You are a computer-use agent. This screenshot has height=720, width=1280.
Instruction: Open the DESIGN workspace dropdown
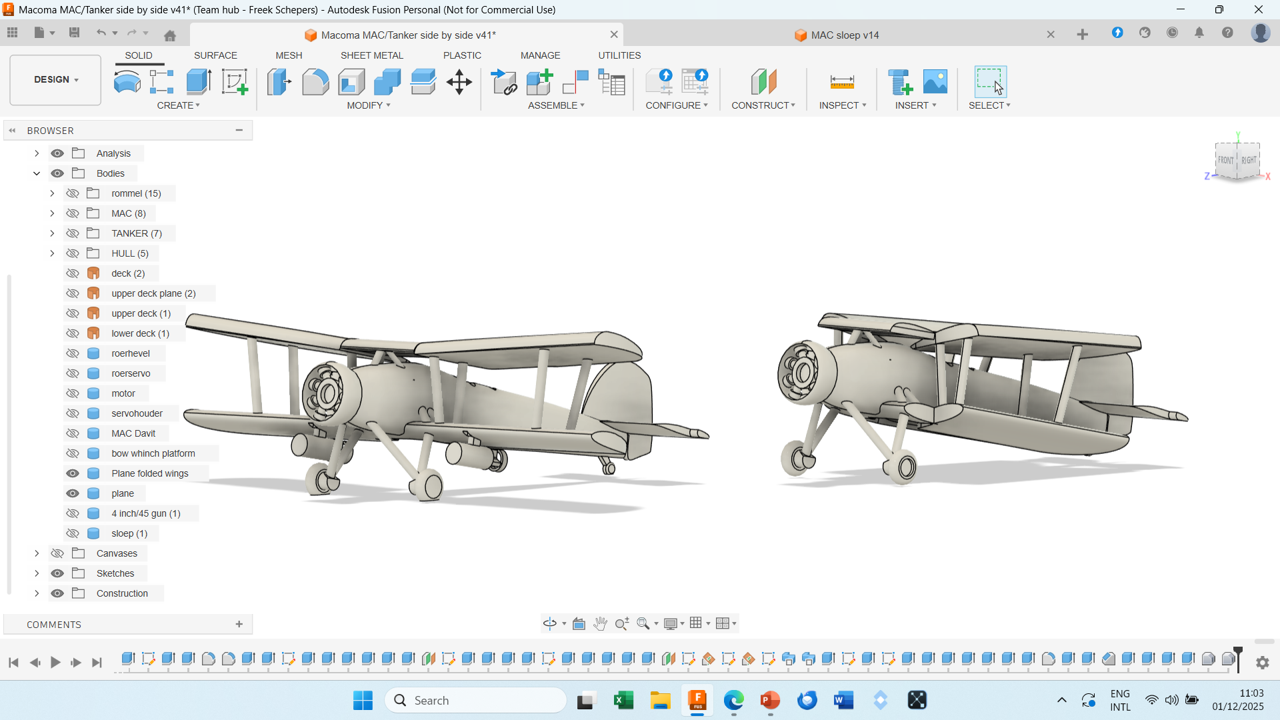click(x=55, y=80)
